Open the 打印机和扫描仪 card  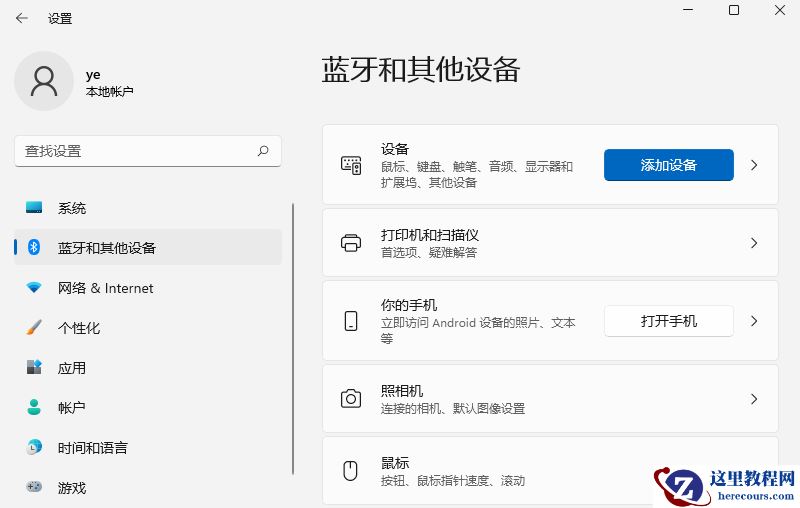[551, 243]
